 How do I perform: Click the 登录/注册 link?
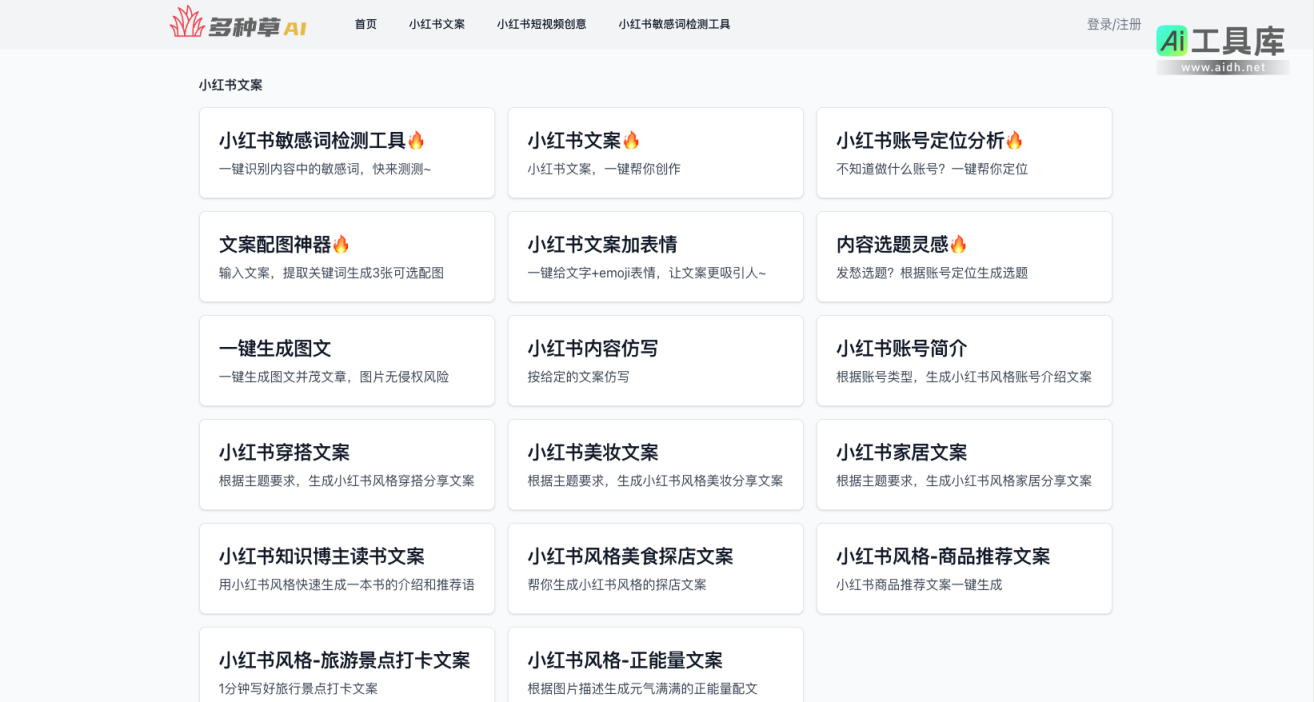[x=1112, y=24]
